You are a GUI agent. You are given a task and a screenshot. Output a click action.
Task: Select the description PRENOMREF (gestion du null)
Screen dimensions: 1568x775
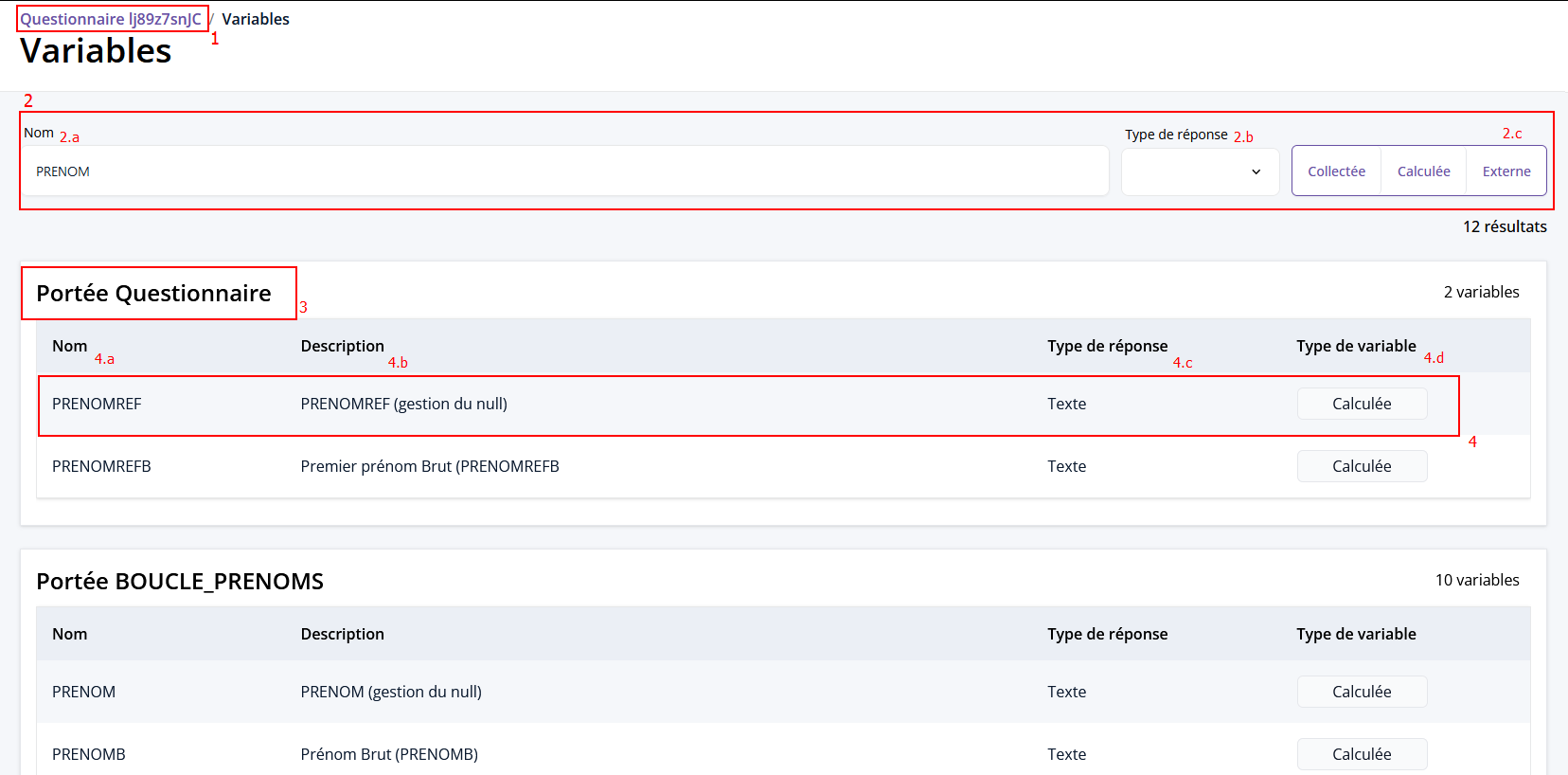click(404, 404)
